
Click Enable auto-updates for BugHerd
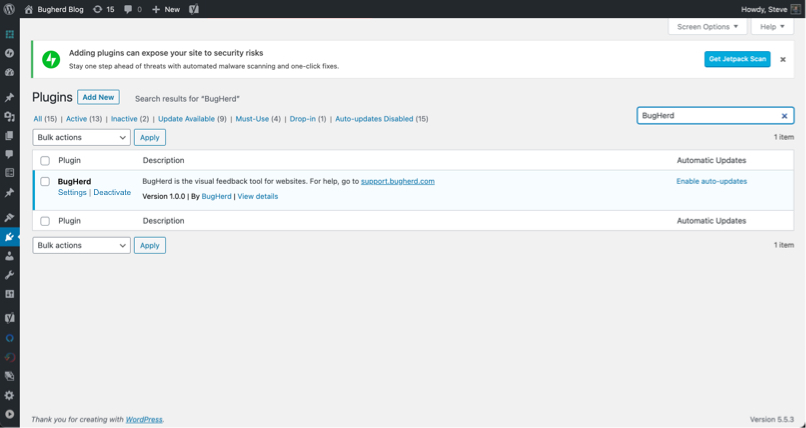click(711, 181)
